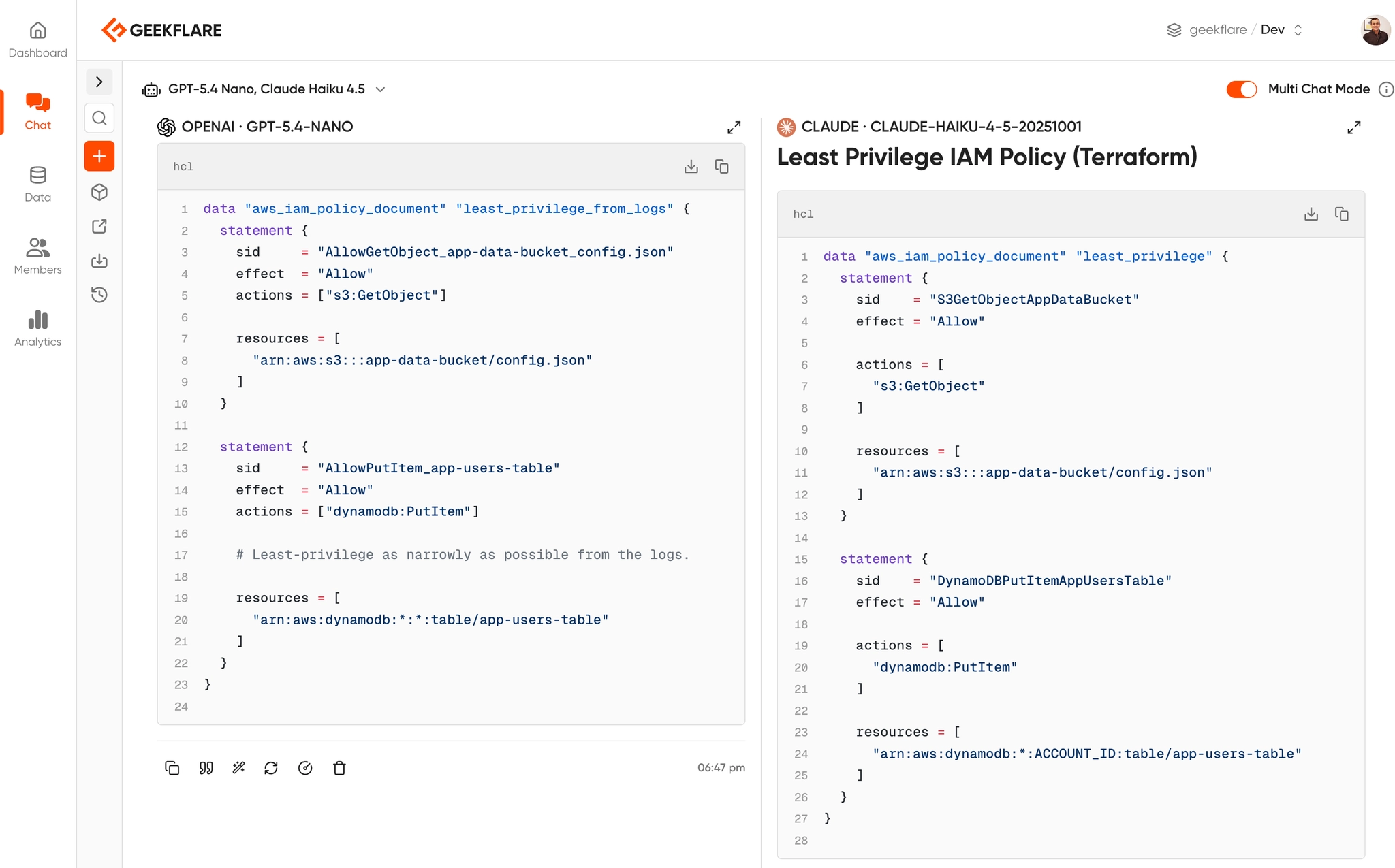Click the quote icon below response
1395x868 pixels.
pyautogui.click(x=206, y=768)
